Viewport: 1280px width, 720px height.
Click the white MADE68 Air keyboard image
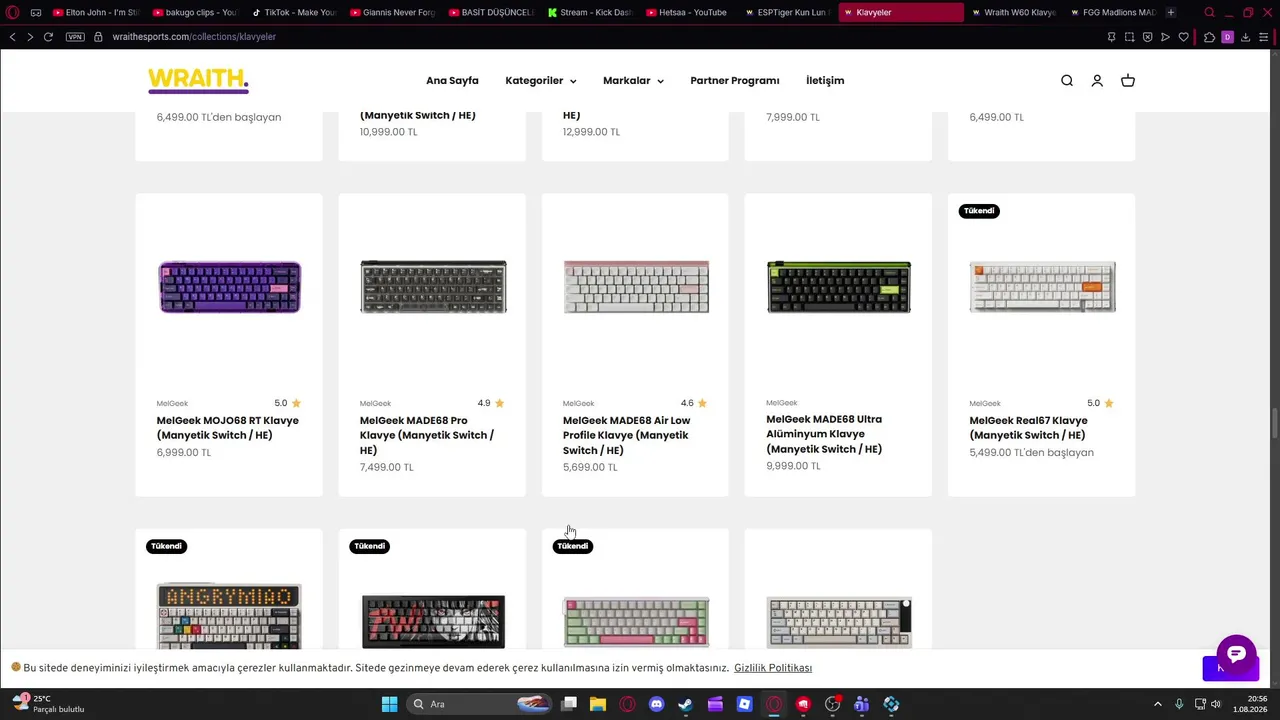tap(636, 287)
